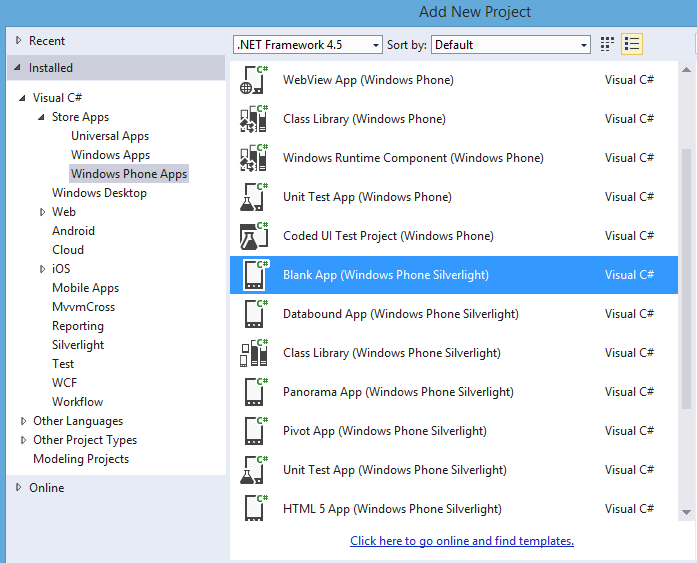Select Windows Phone Apps category
697x563 pixels.
tap(129, 174)
